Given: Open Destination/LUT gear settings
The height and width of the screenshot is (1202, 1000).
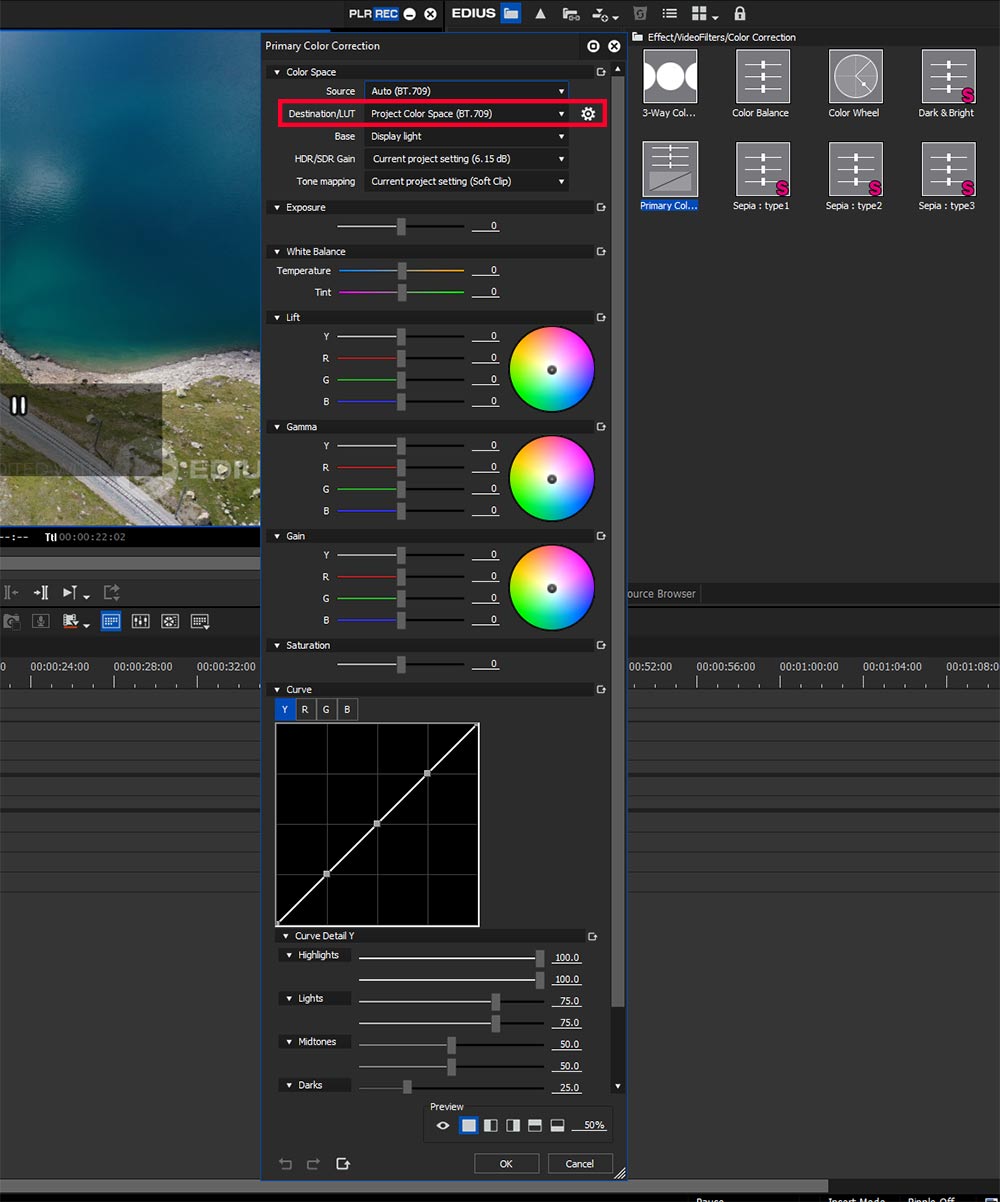Looking at the screenshot, I should 588,114.
